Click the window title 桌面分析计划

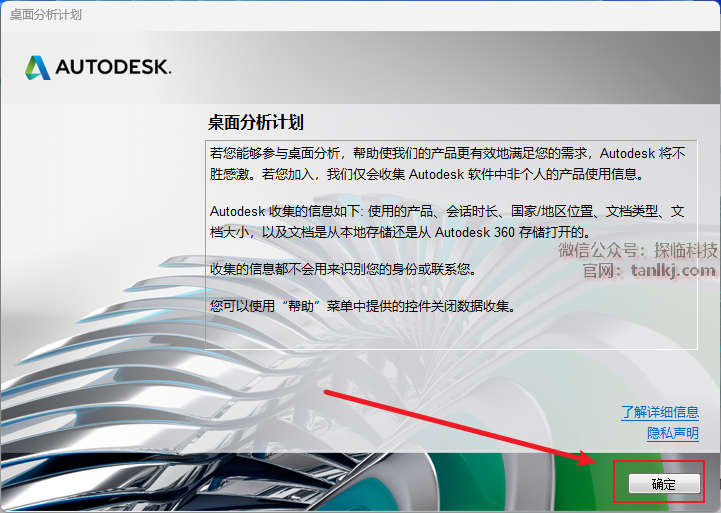click(x=46, y=15)
